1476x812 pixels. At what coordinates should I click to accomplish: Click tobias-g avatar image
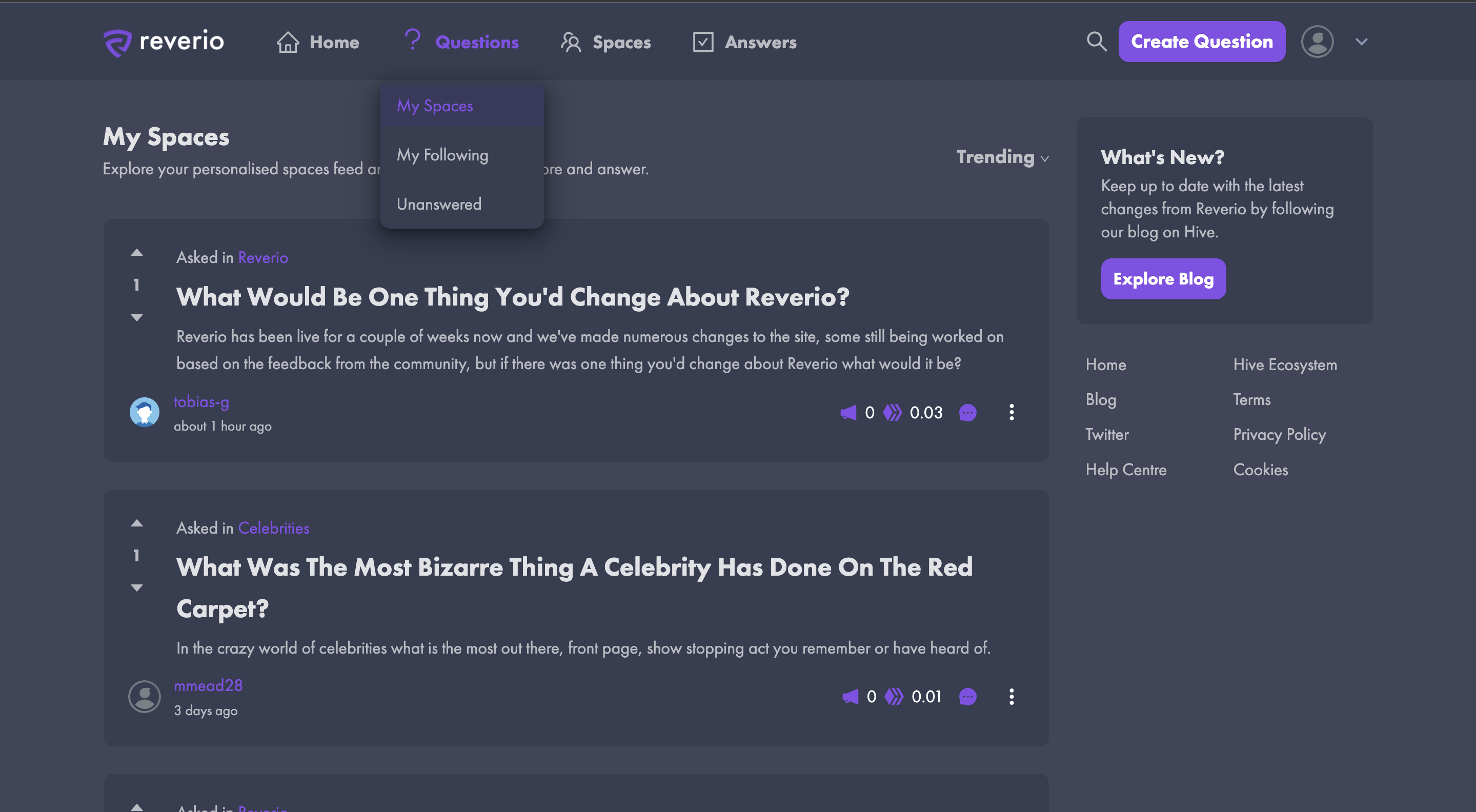click(x=145, y=412)
